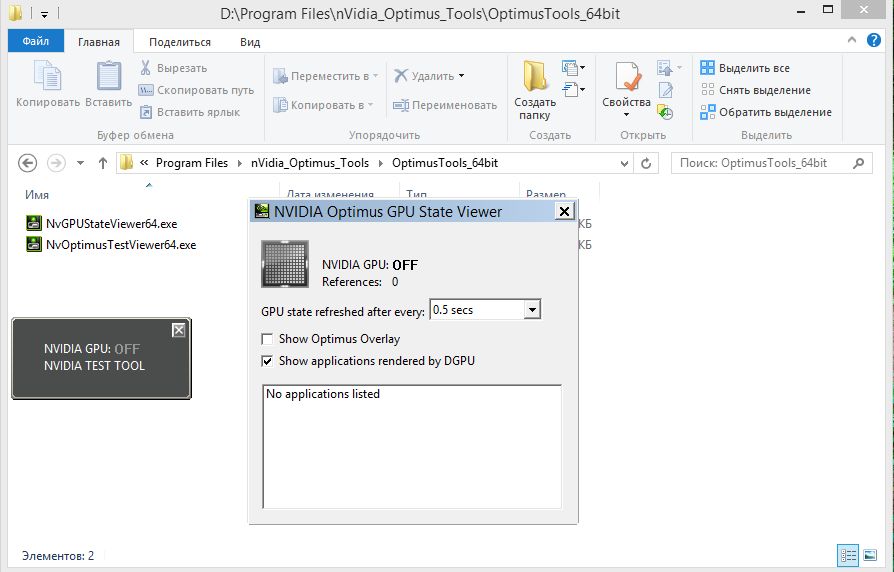Image resolution: width=894 pixels, height=572 pixels.
Task: Click NvGPUStateViewer64.exe file icon
Action: click(x=34, y=223)
